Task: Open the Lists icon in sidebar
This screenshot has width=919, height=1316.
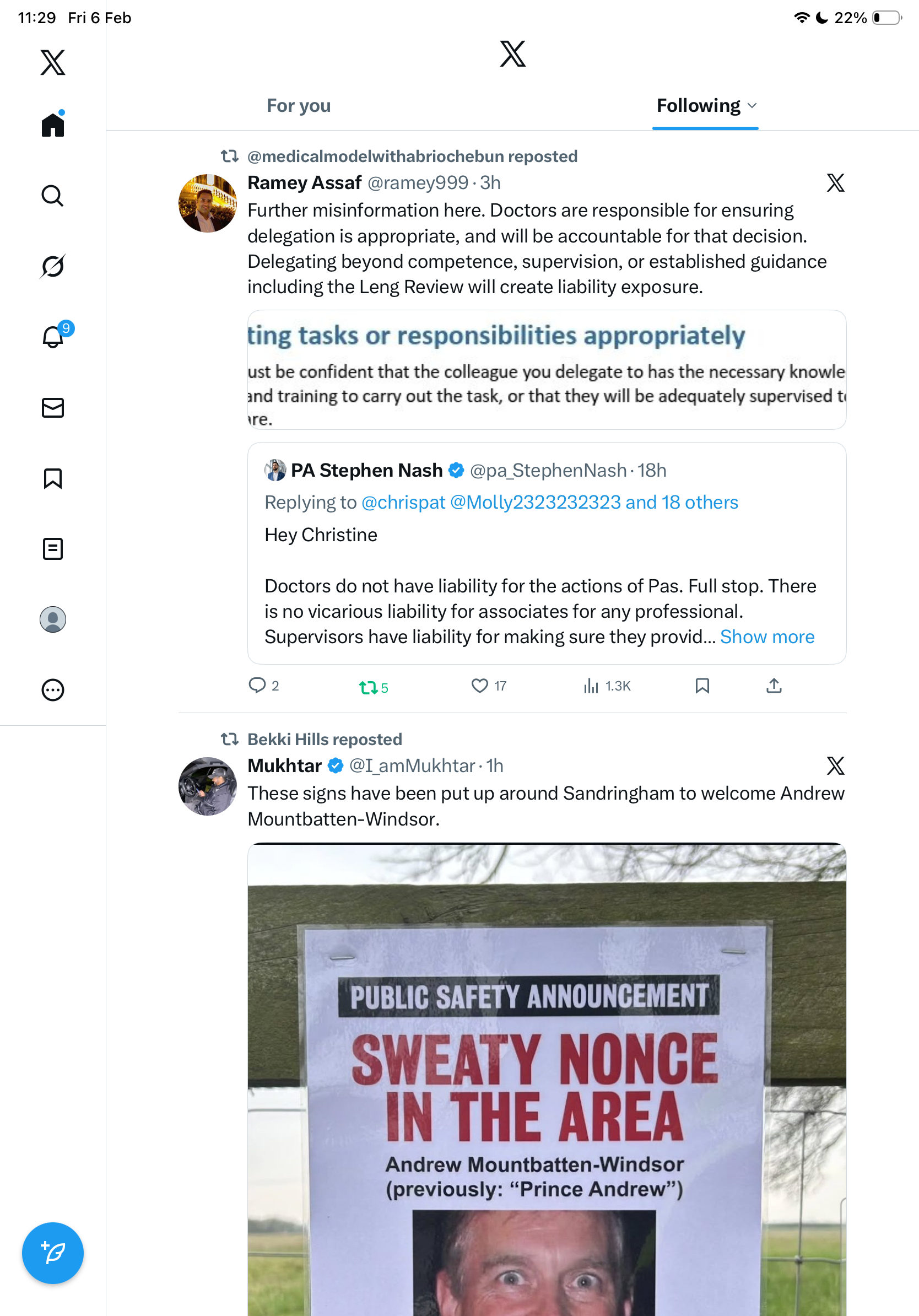Action: 53,549
